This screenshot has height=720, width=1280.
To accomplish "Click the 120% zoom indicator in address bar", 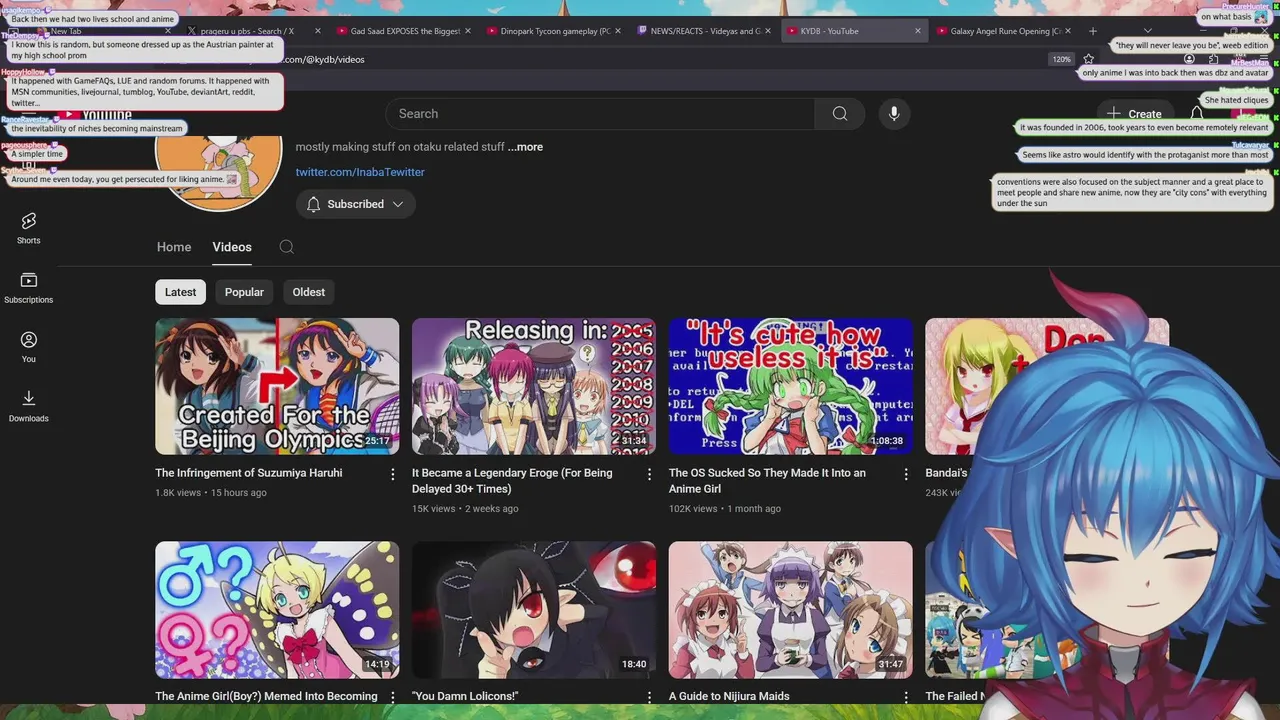I will click(1061, 59).
